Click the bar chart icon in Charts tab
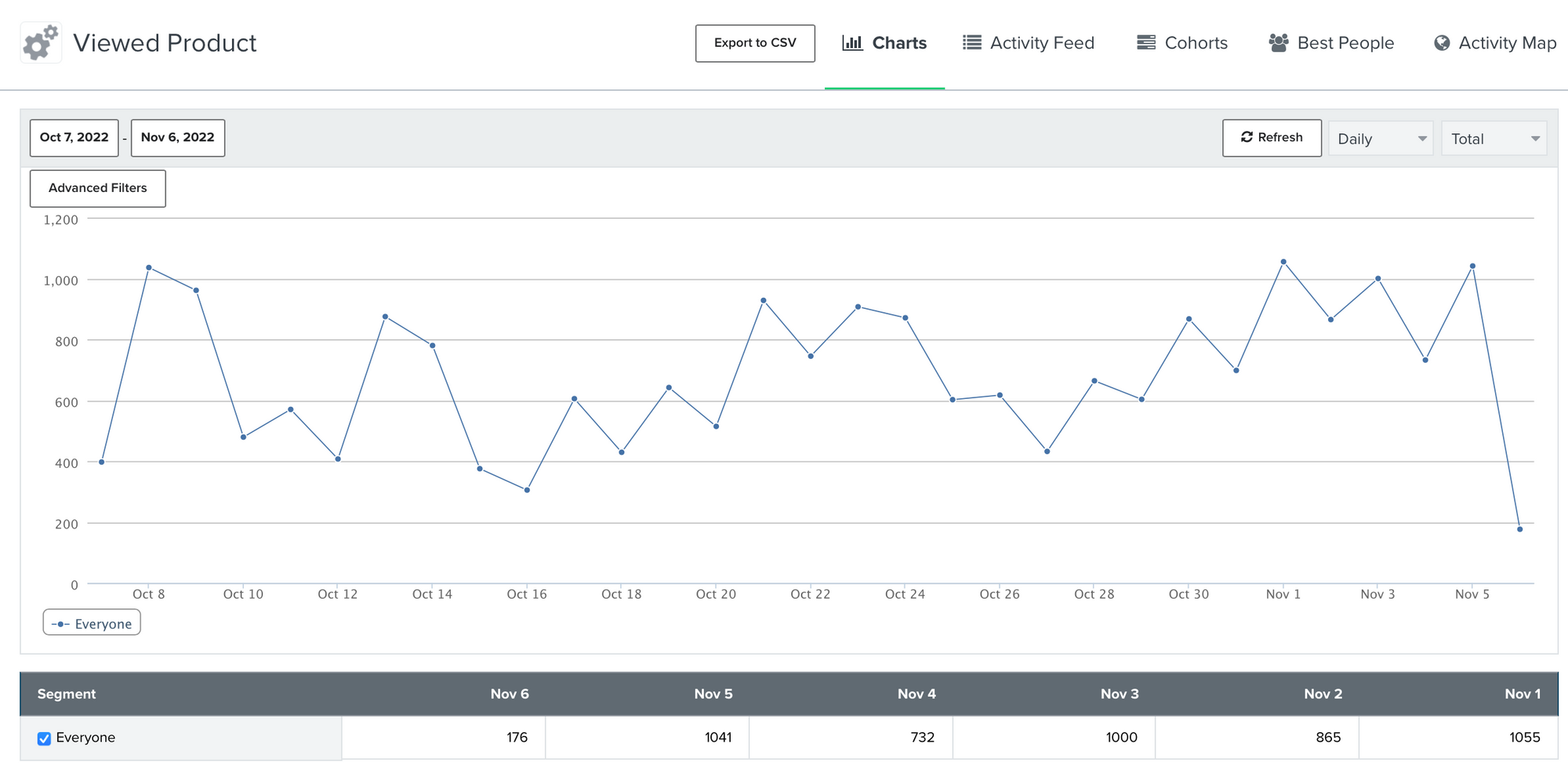The height and width of the screenshot is (769, 1568). click(852, 43)
